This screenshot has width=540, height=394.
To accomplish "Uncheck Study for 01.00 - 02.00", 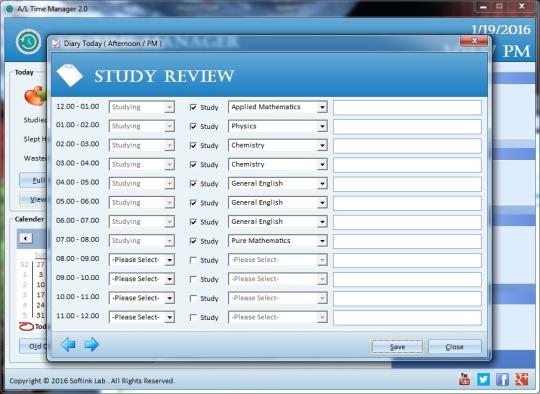I will (x=193, y=126).
